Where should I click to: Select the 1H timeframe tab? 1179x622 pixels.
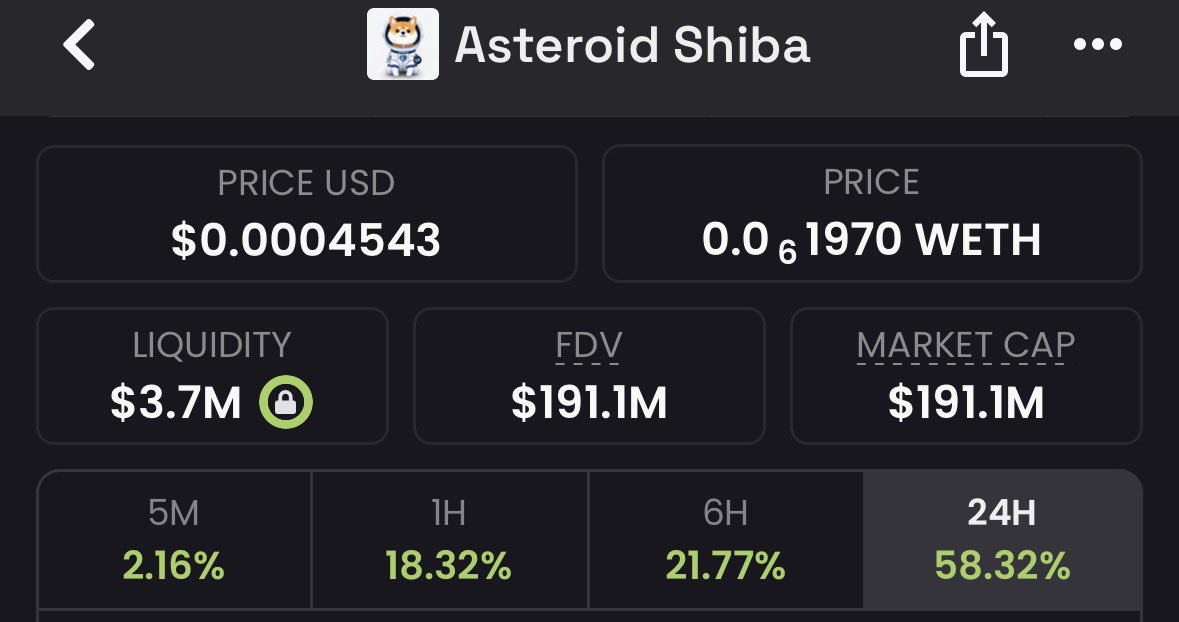pyautogui.click(x=449, y=540)
